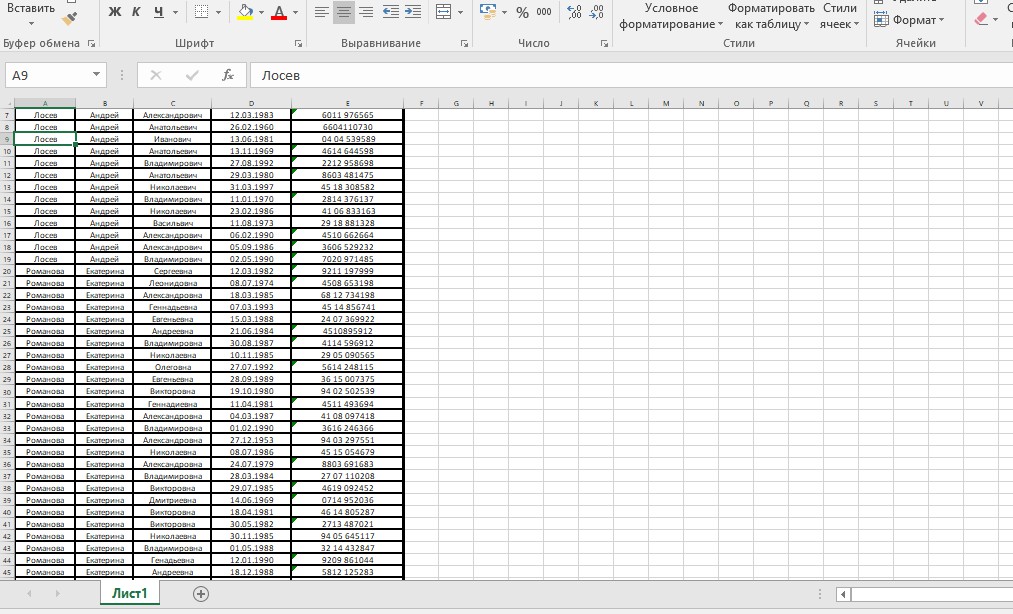Open accounting format dropdown arrow
Screen dimensions: 1013x614
point(504,12)
